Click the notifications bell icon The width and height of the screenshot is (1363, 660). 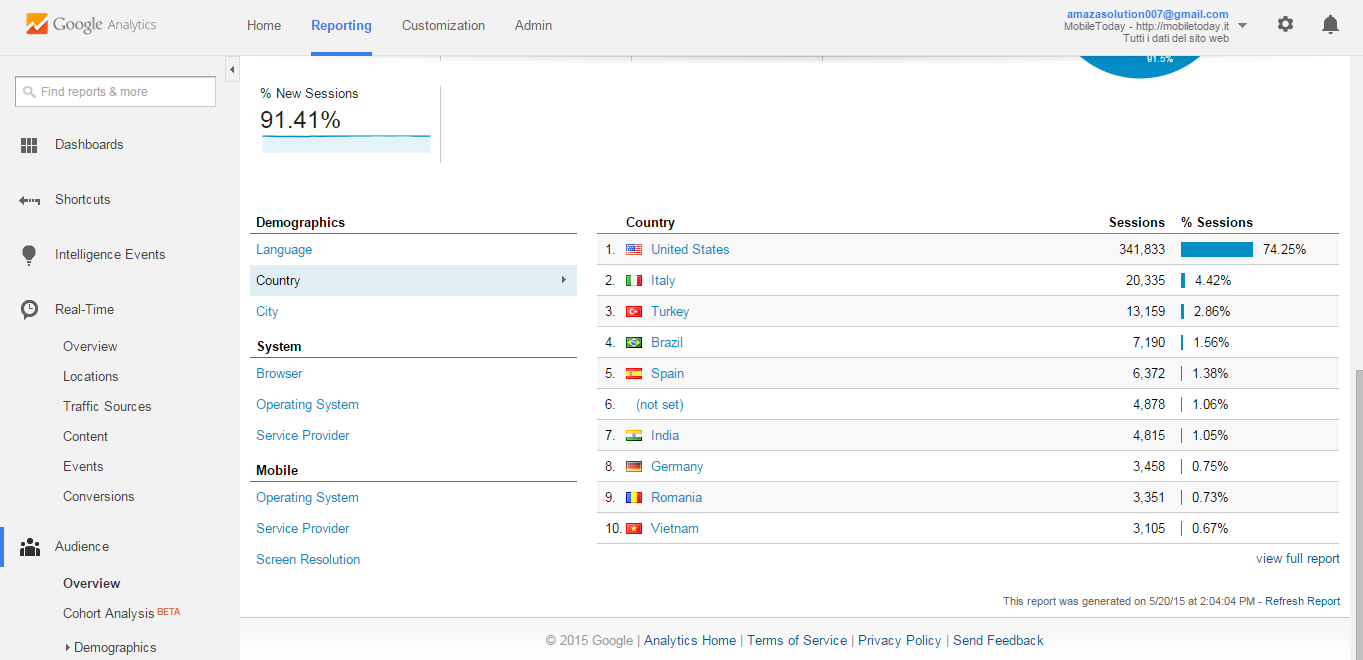coord(1330,23)
